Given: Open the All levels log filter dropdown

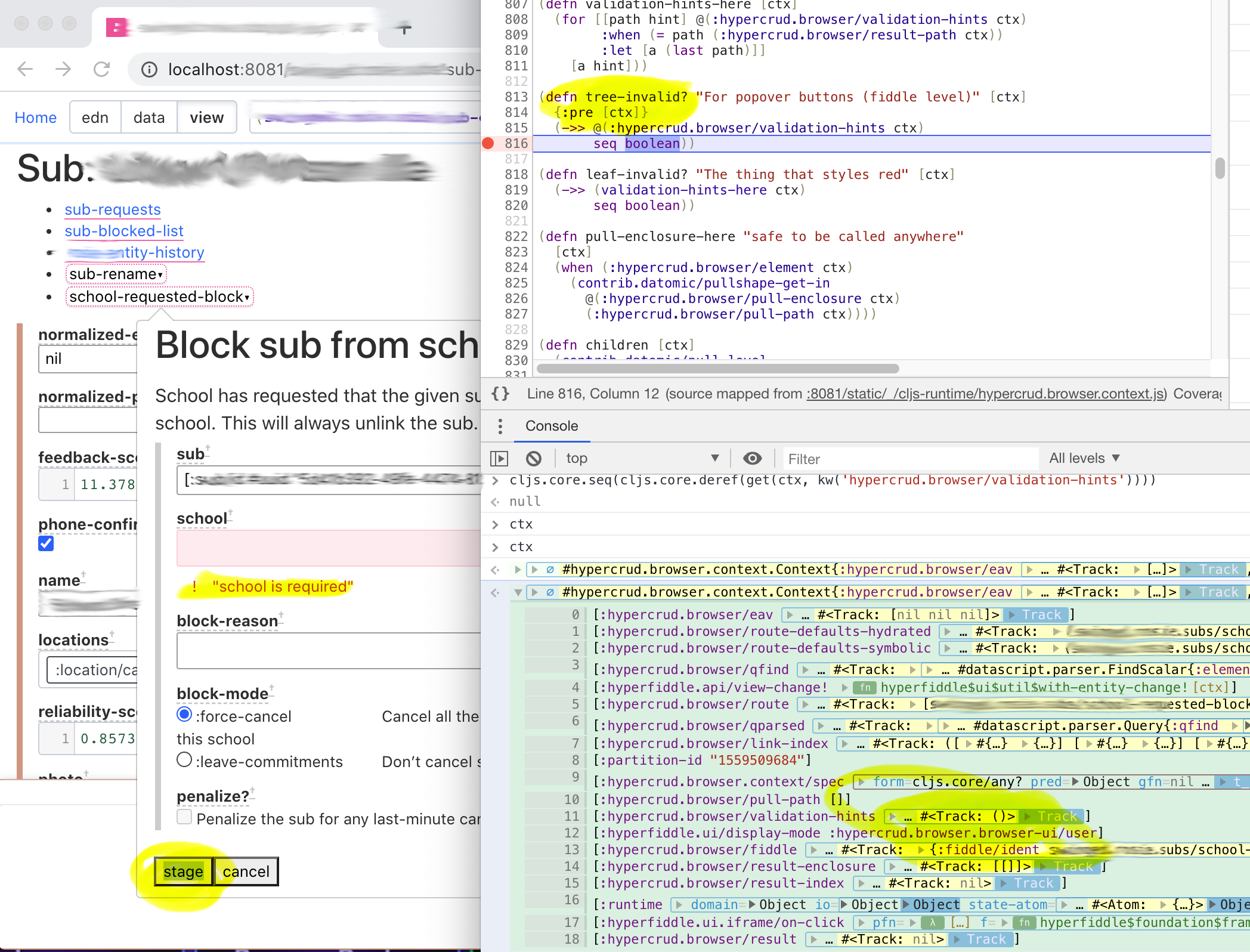Looking at the screenshot, I should (x=1084, y=458).
